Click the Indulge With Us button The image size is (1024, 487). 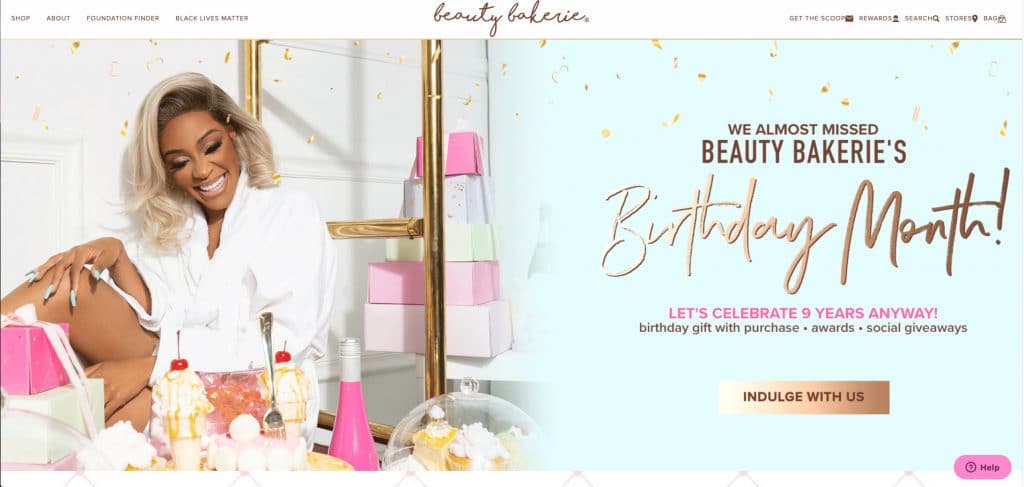point(804,397)
